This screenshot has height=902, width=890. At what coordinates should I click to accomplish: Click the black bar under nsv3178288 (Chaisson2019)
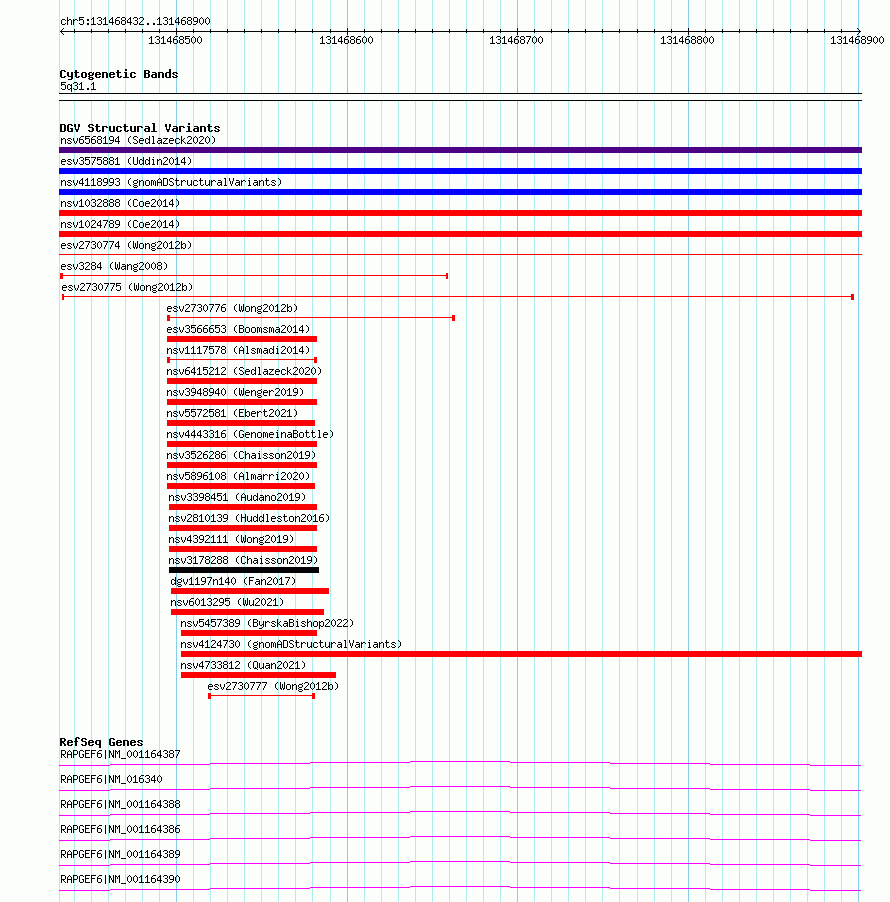(x=244, y=570)
